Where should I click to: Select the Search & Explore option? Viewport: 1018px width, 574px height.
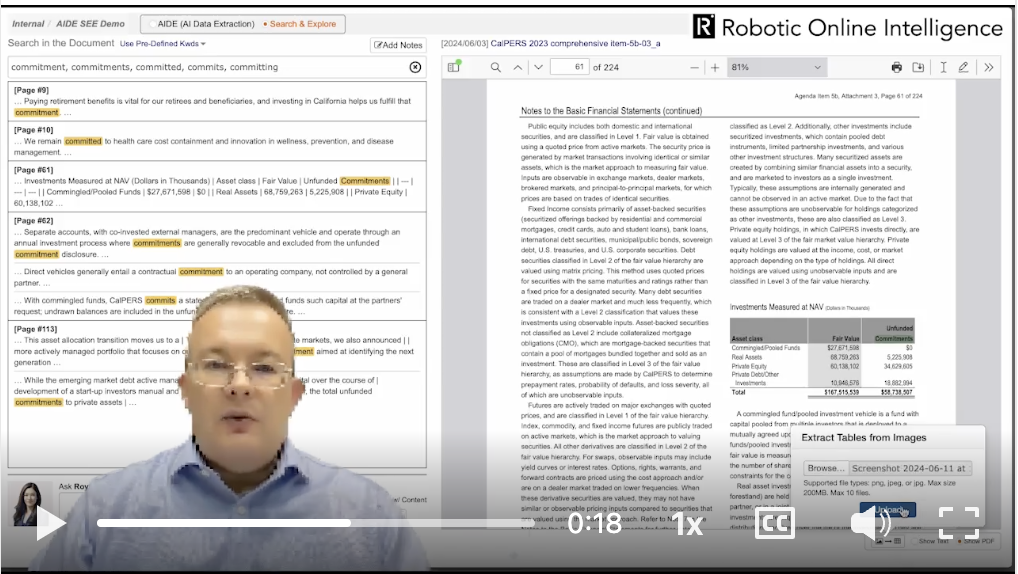coord(299,24)
